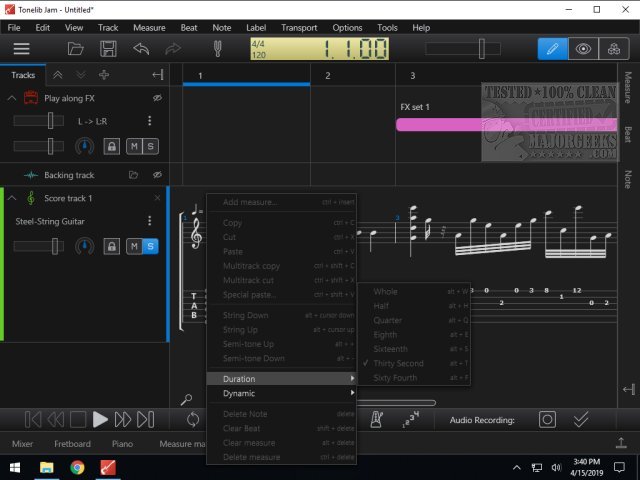
Task: Toggle visibility of the Backing track
Action: (x=157, y=175)
